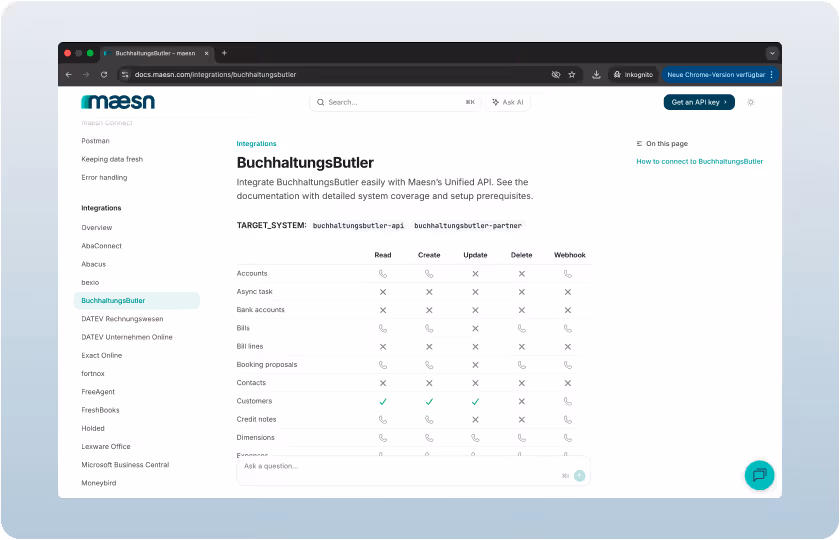
Task: Click the Search field
Action: click(x=395, y=102)
